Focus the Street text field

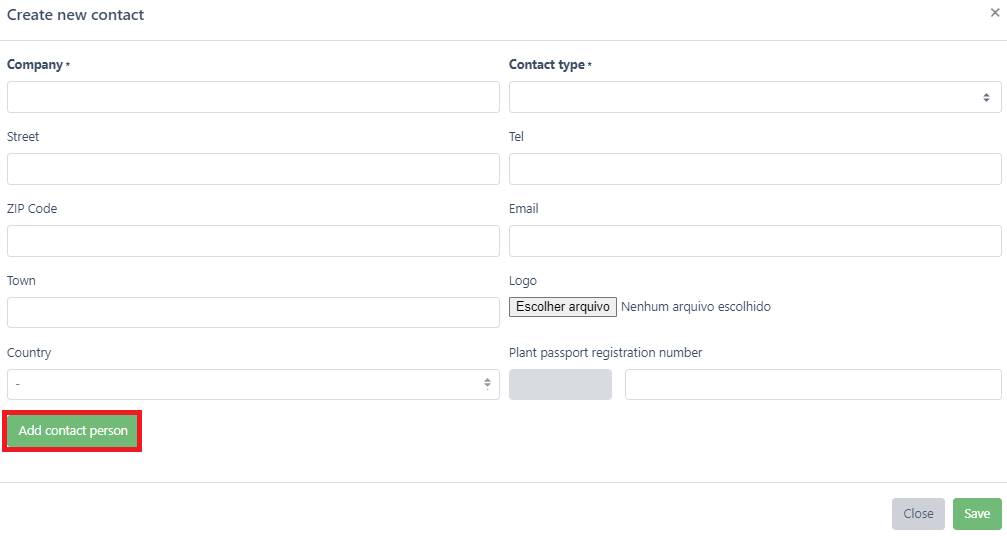click(253, 169)
